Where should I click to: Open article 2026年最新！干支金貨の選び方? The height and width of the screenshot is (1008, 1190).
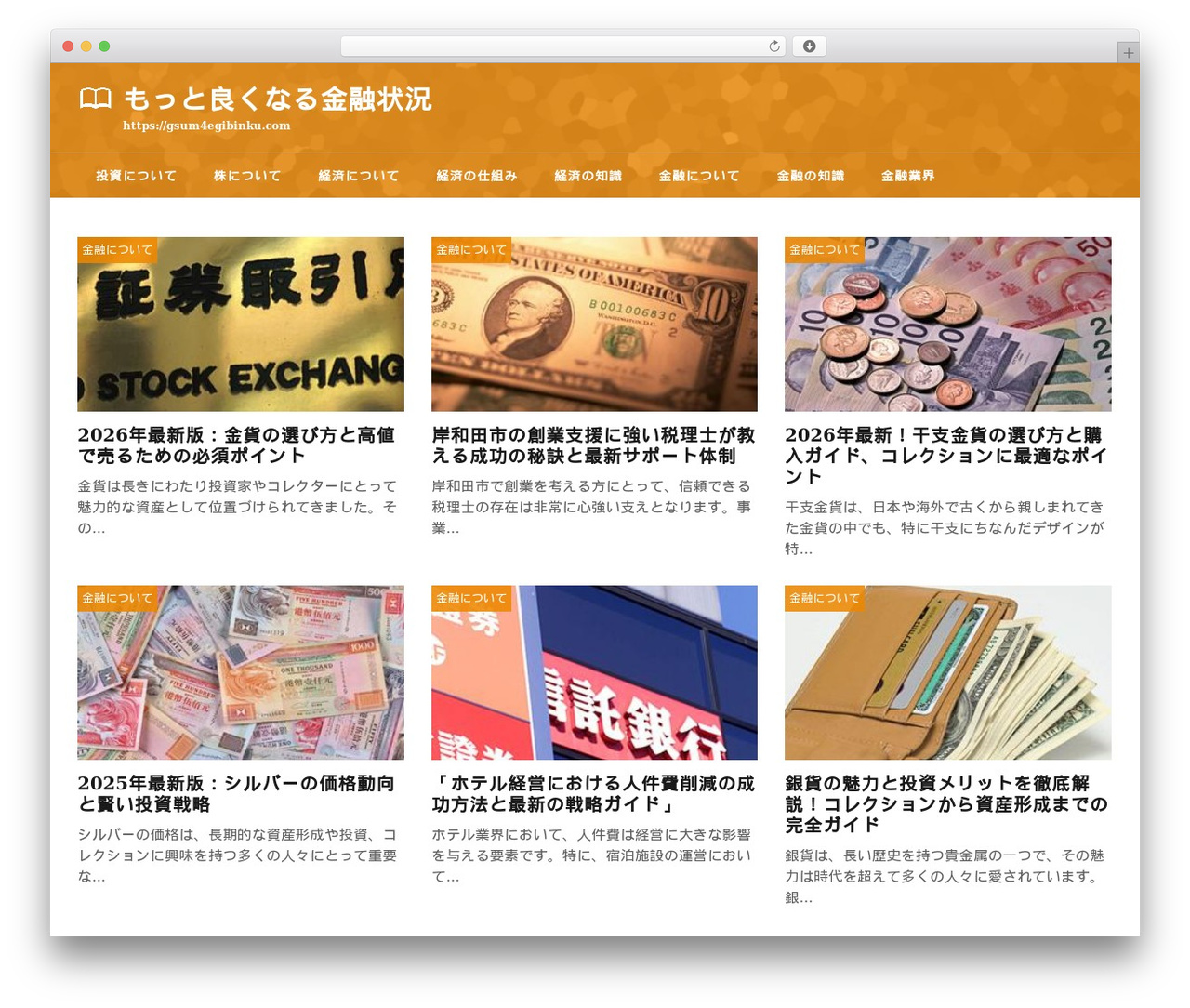(x=945, y=456)
